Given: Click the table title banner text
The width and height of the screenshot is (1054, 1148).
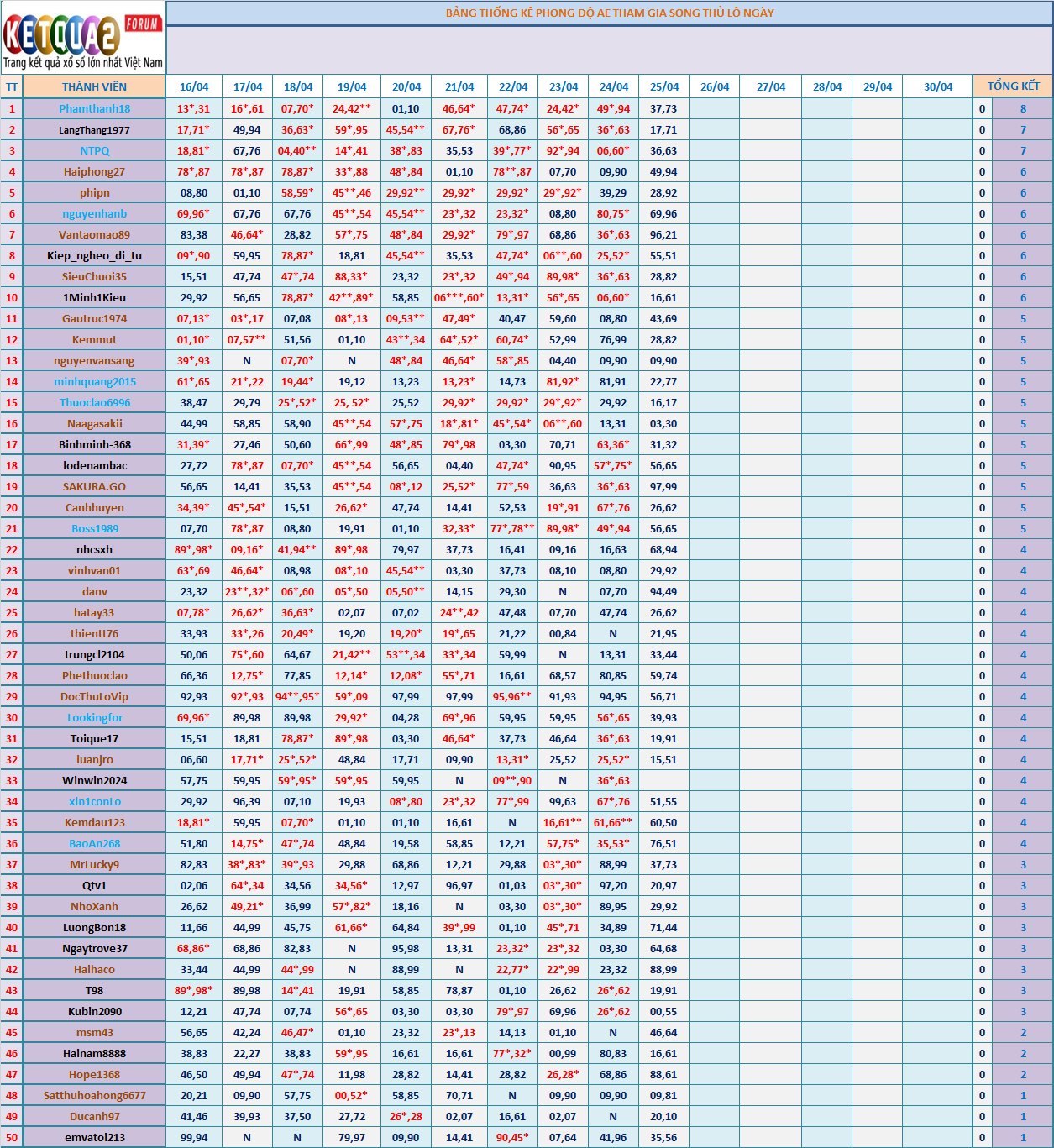Looking at the screenshot, I should 610,13.
